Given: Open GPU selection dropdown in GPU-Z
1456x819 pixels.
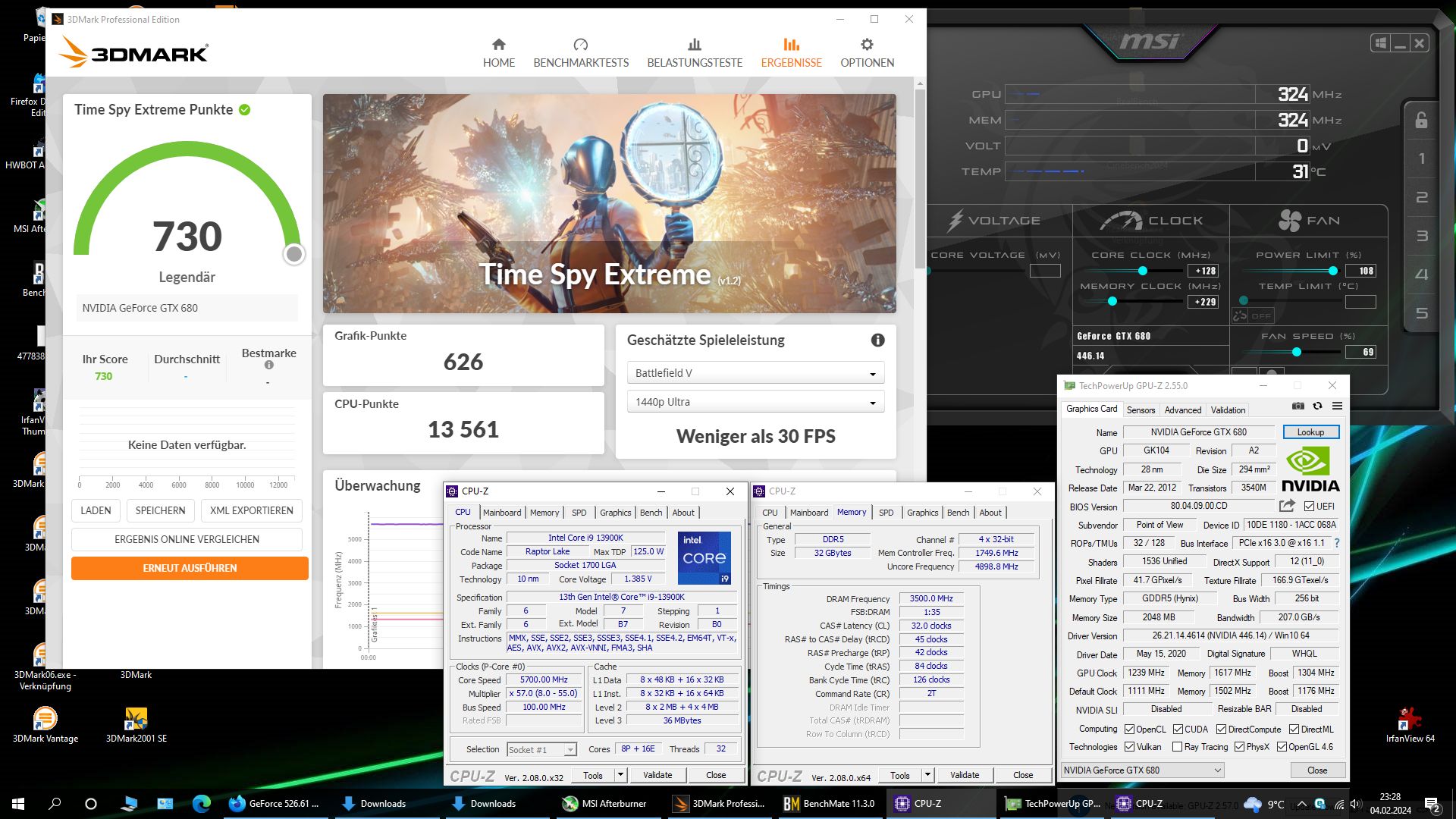Looking at the screenshot, I should (1142, 770).
